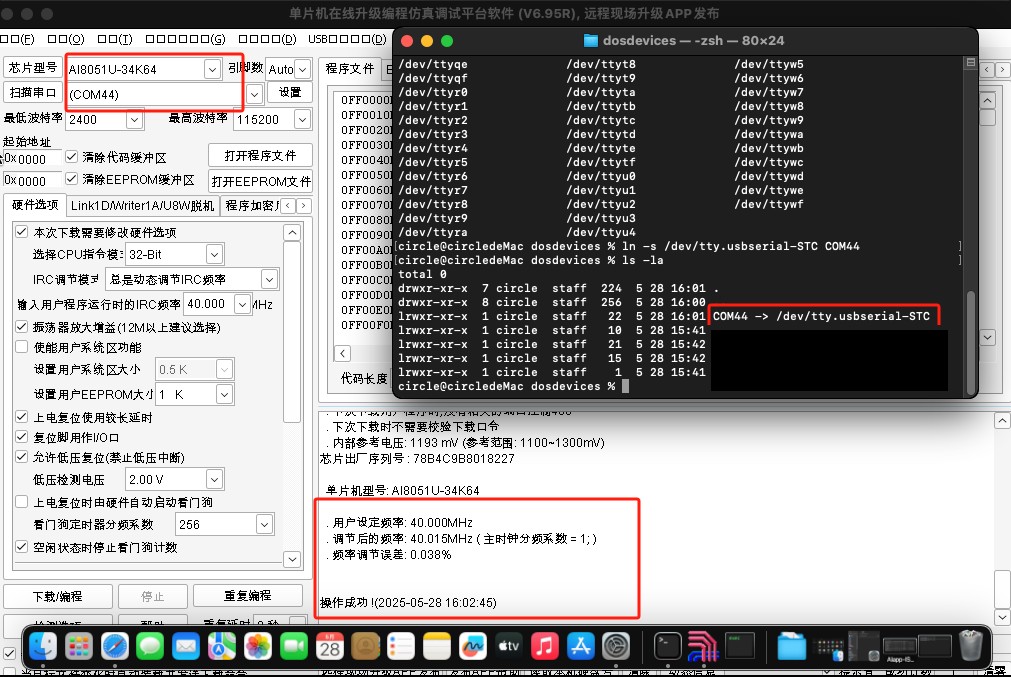
Task: Open the red striped app in Dock
Action: (x=703, y=645)
